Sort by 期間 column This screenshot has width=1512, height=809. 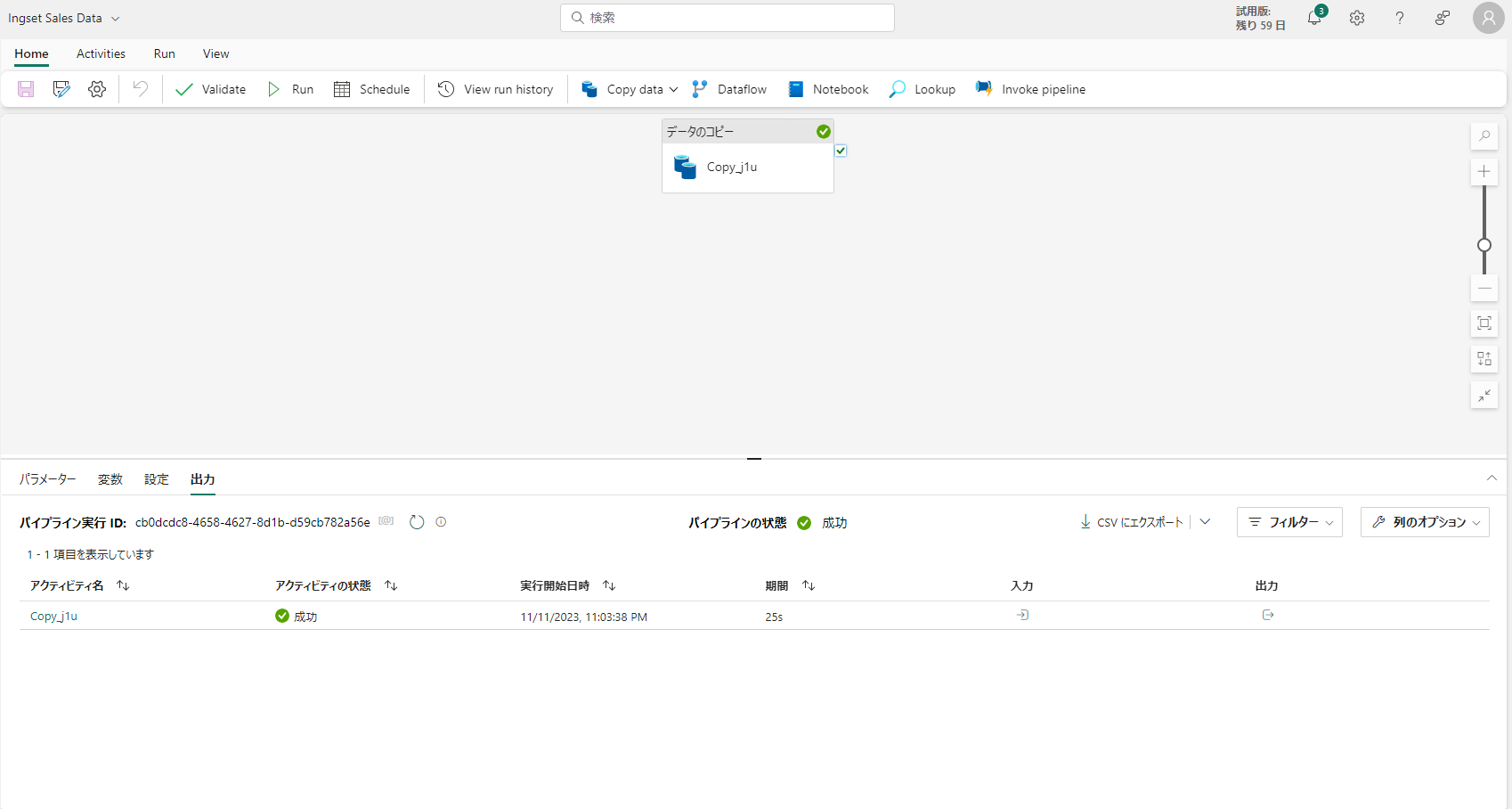pos(809,585)
